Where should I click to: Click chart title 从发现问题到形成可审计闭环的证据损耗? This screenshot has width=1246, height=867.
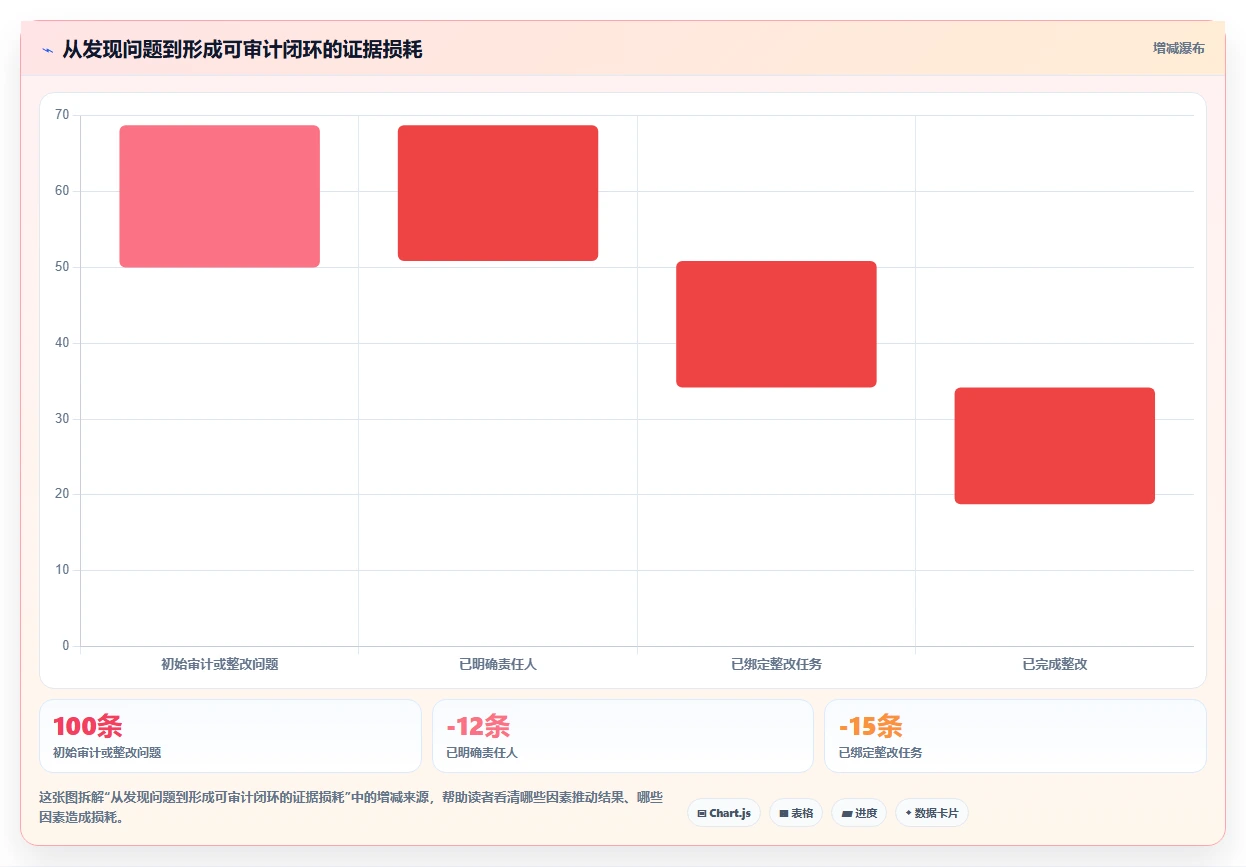click(242, 49)
